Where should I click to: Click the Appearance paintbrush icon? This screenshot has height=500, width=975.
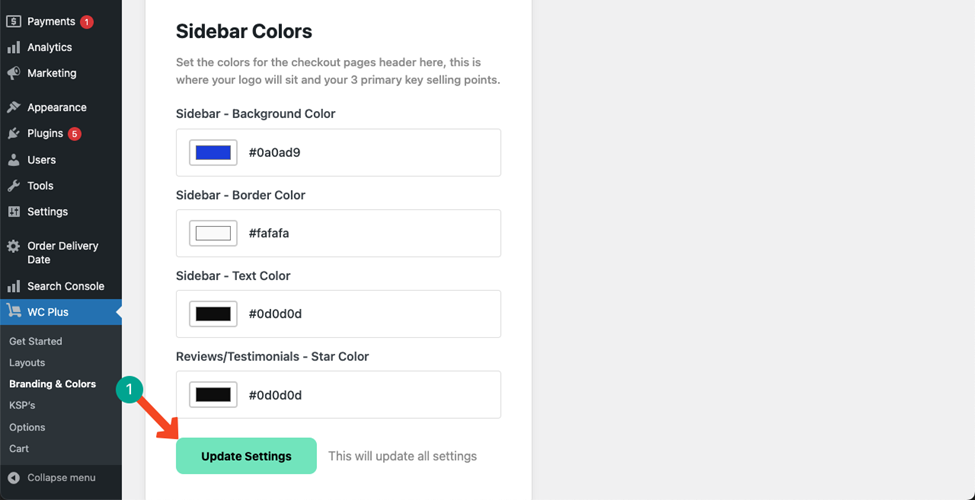click(14, 108)
